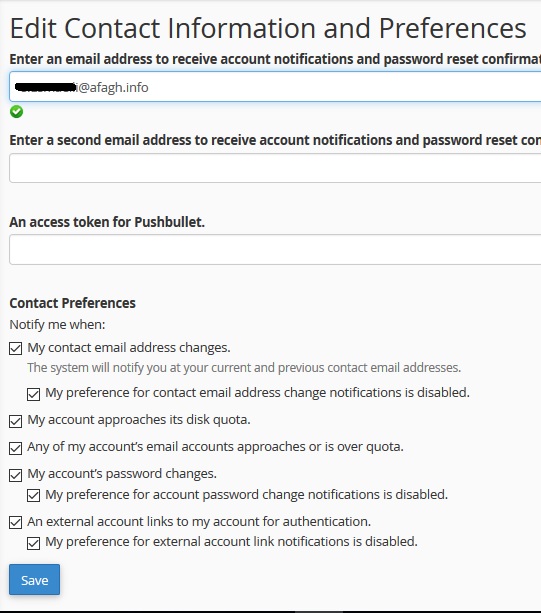Focus the Pushbullet access token field
The width and height of the screenshot is (541, 613).
pos(275,250)
